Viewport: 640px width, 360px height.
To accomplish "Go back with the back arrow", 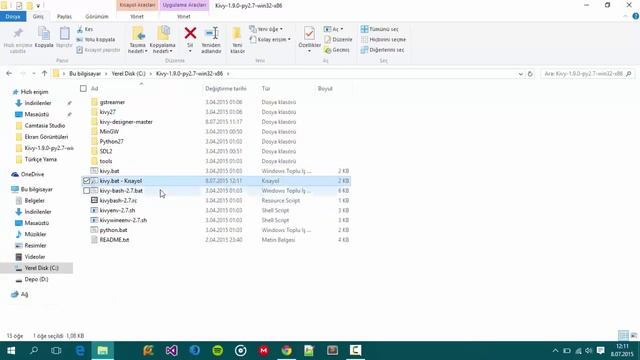I will [9, 73].
